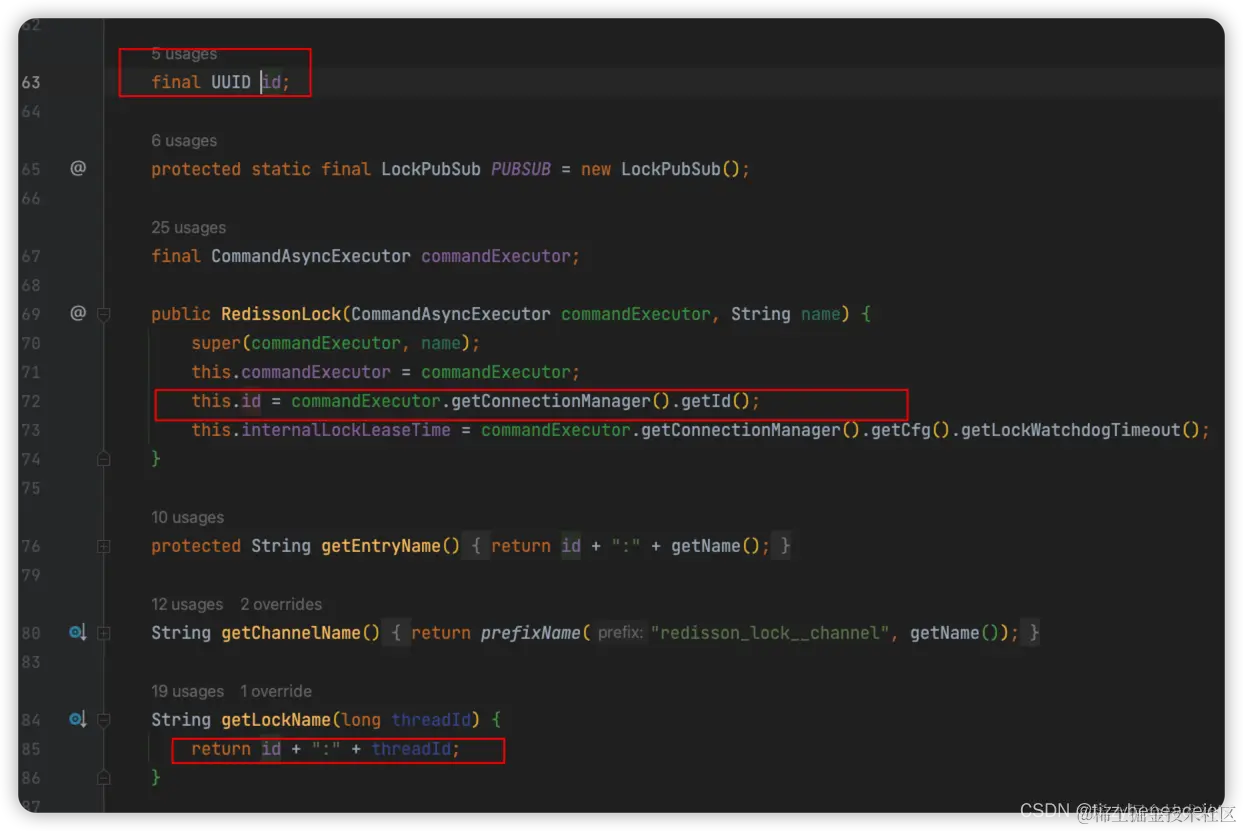Collapse the RedissonLock constructor fold marker

(x=103, y=314)
